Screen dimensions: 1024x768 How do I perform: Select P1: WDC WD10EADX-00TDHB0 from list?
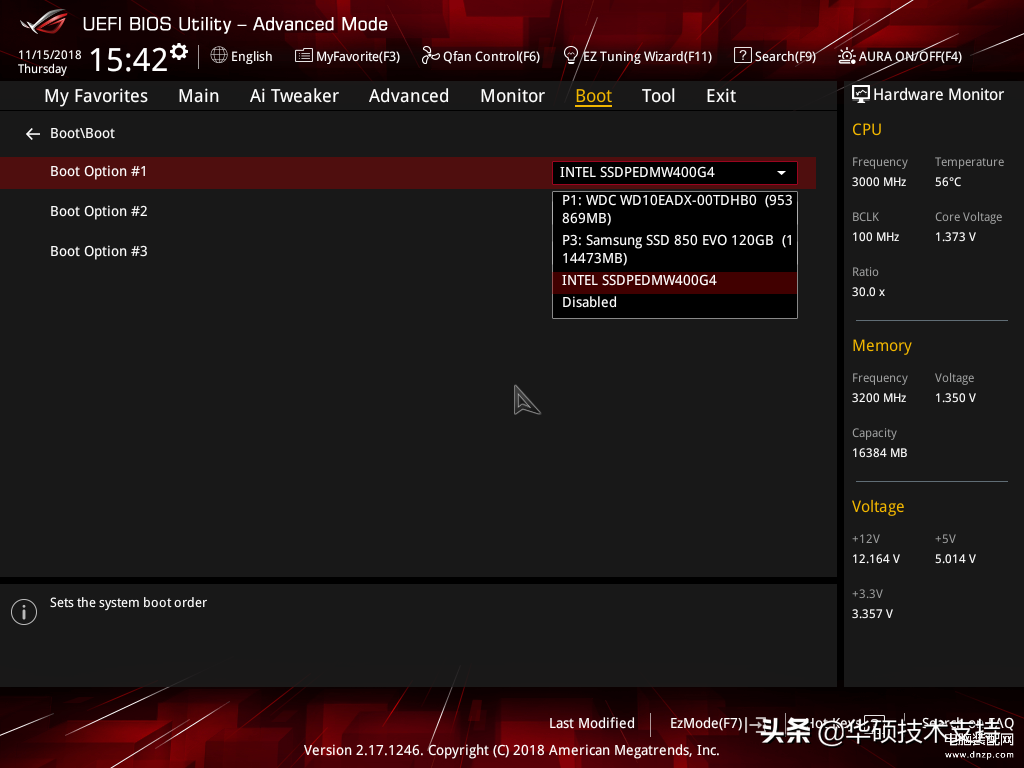coord(675,209)
